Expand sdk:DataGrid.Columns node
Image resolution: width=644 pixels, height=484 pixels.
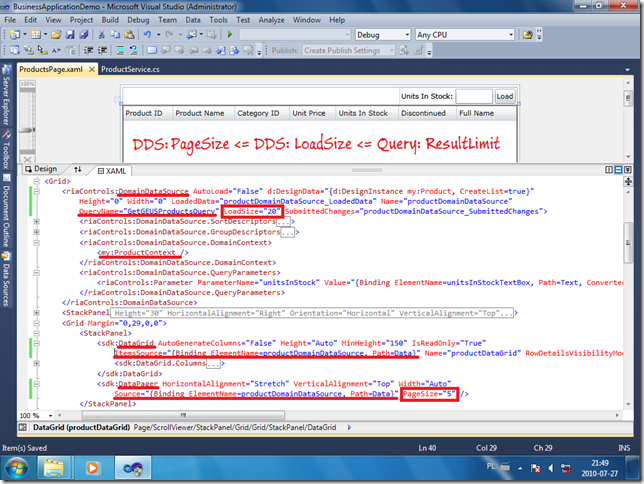[x=37, y=364]
